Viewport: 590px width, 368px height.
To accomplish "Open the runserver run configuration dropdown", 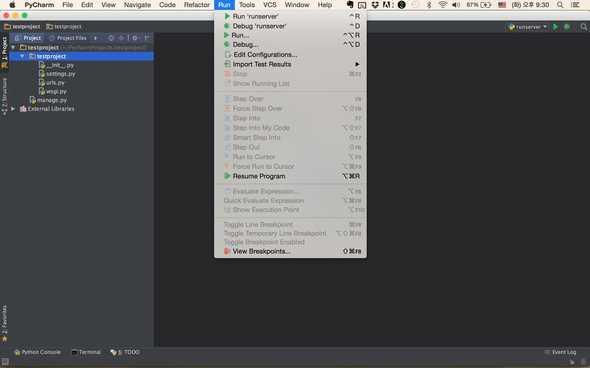I will 528,27.
